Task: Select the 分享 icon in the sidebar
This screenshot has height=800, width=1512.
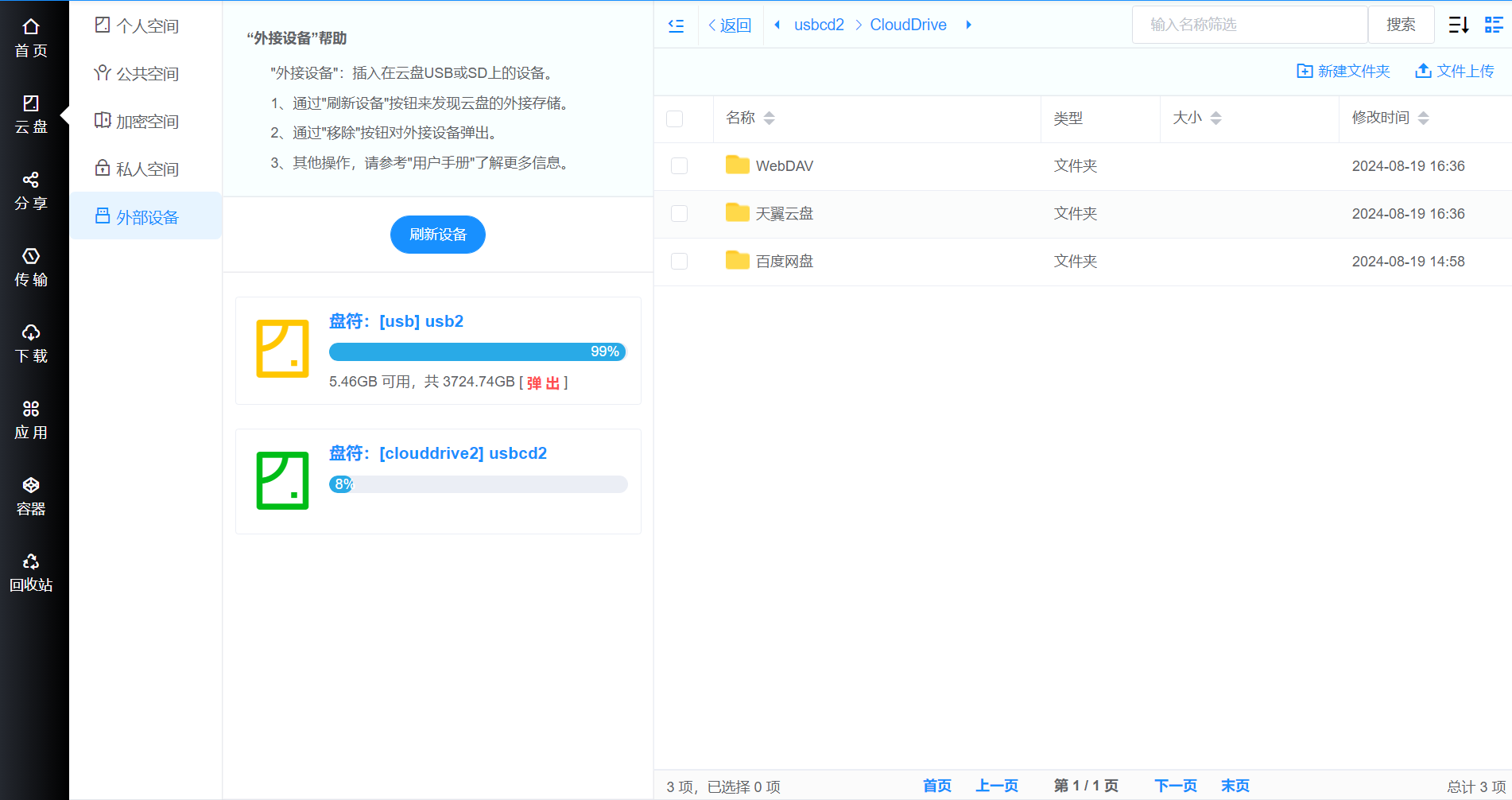Action: pyautogui.click(x=32, y=189)
